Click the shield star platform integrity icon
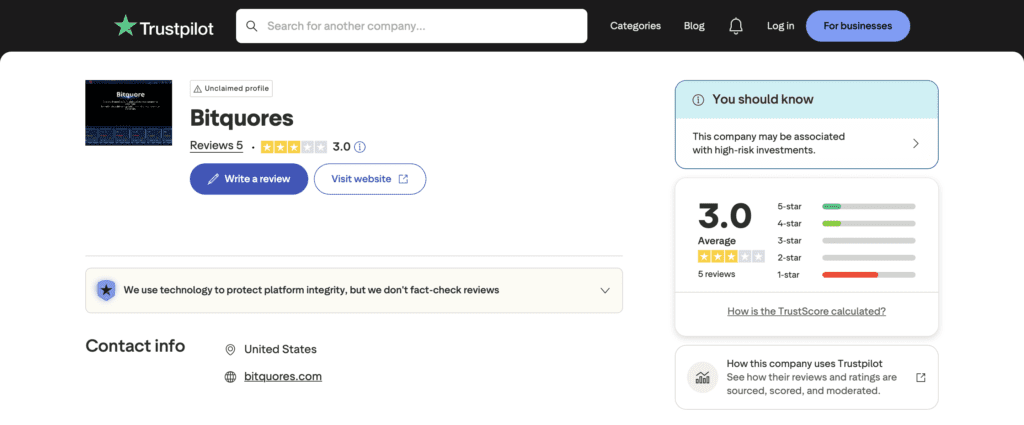 [105, 290]
